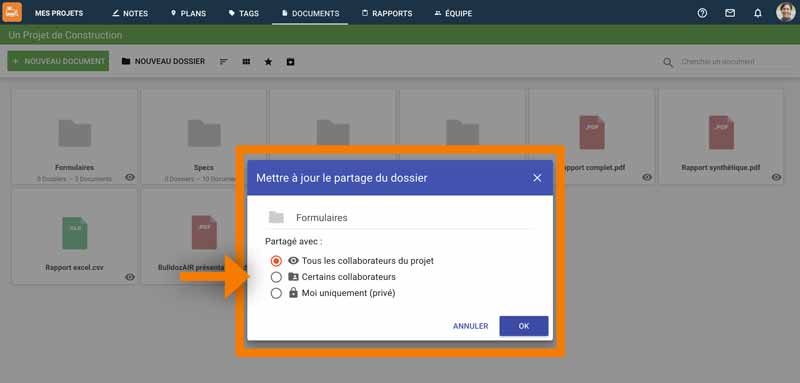Confirm with the OK button

[524, 326]
